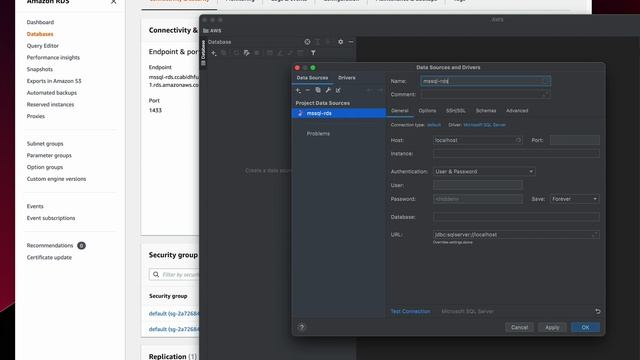Select mssql-rds in Project Data Sources
This screenshot has width=640, height=360.
(339, 113)
